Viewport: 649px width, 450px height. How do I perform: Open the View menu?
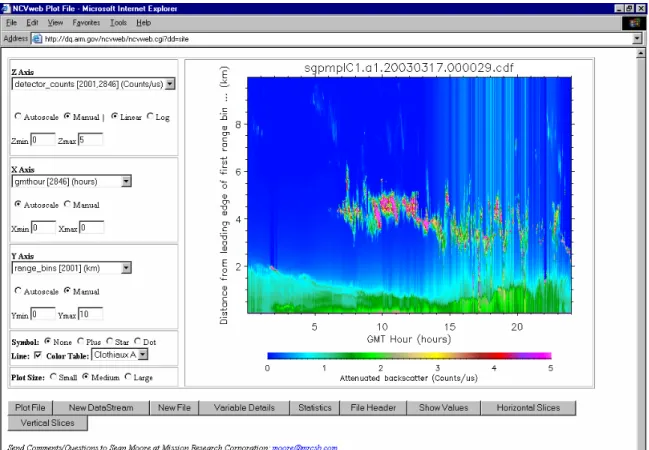coord(55,23)
